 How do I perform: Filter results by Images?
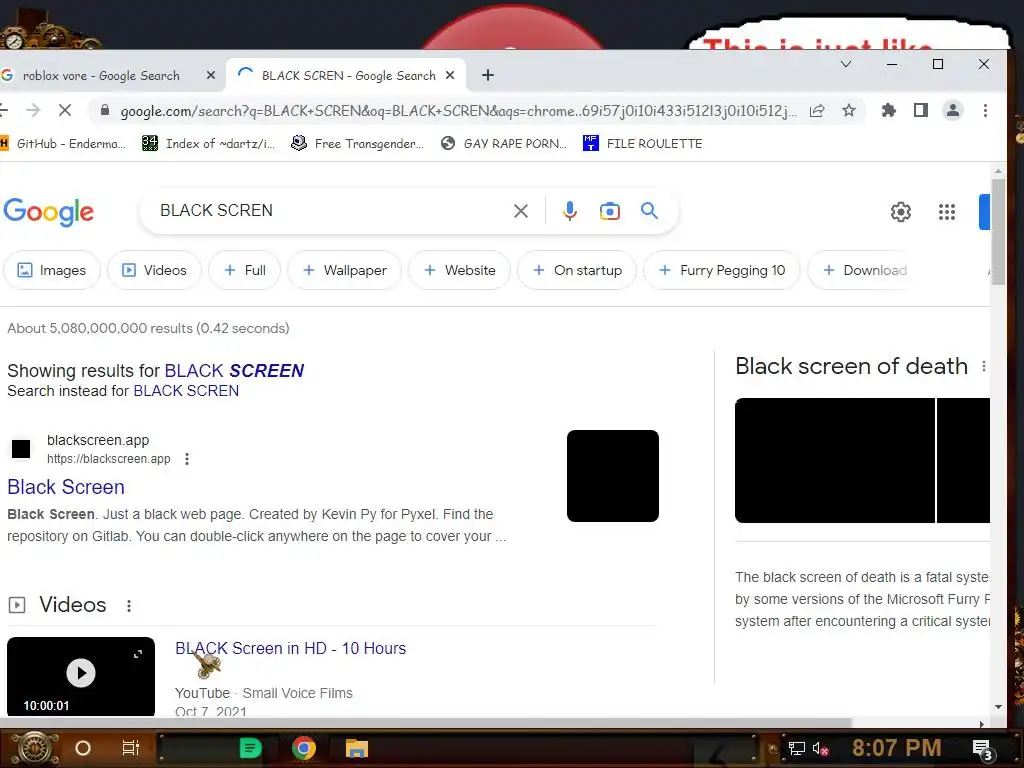pos(52,270)
